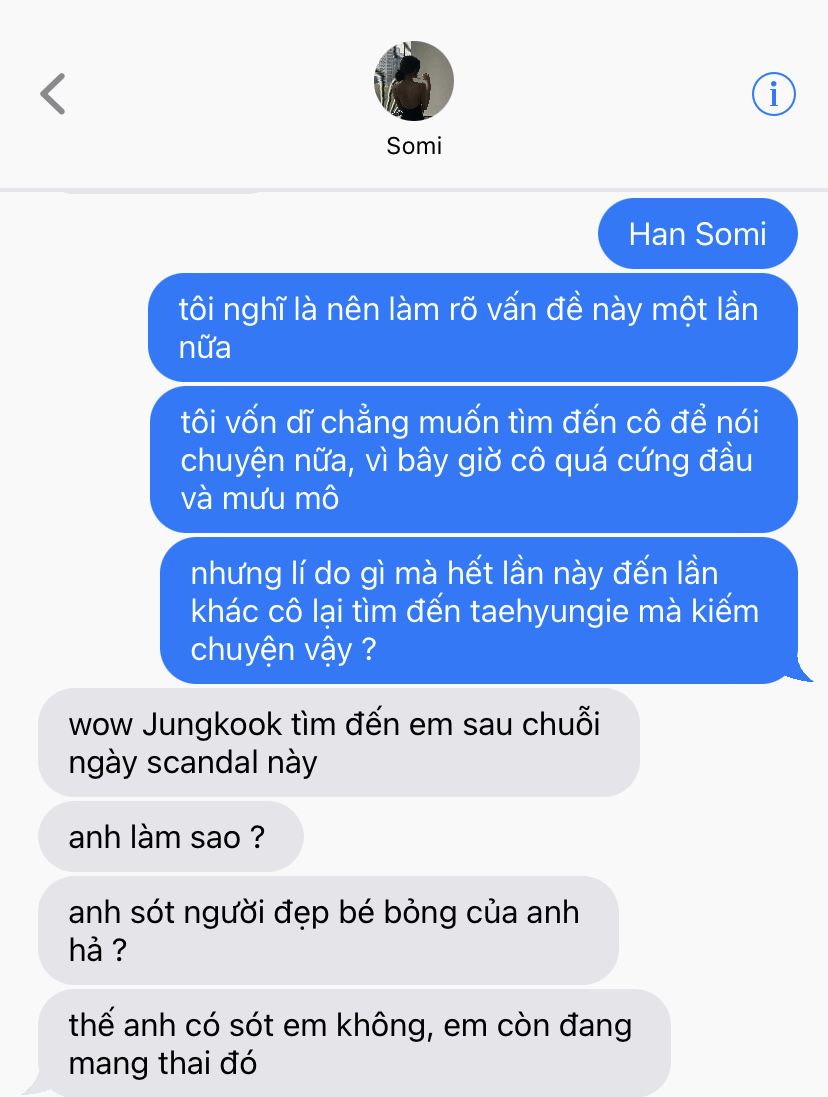Tap the 'anh làm sao ?' bubble
The height and width of the screenshot is (1097, 828).
(x=171, y=837)
